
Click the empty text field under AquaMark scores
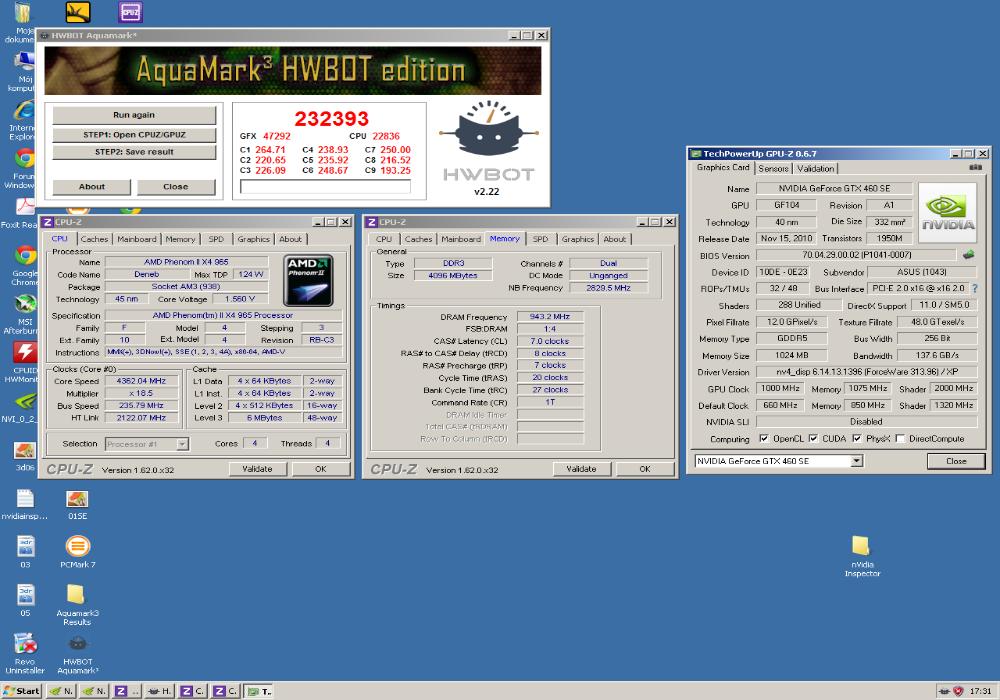pyautogui.click(x=325, y=186)
